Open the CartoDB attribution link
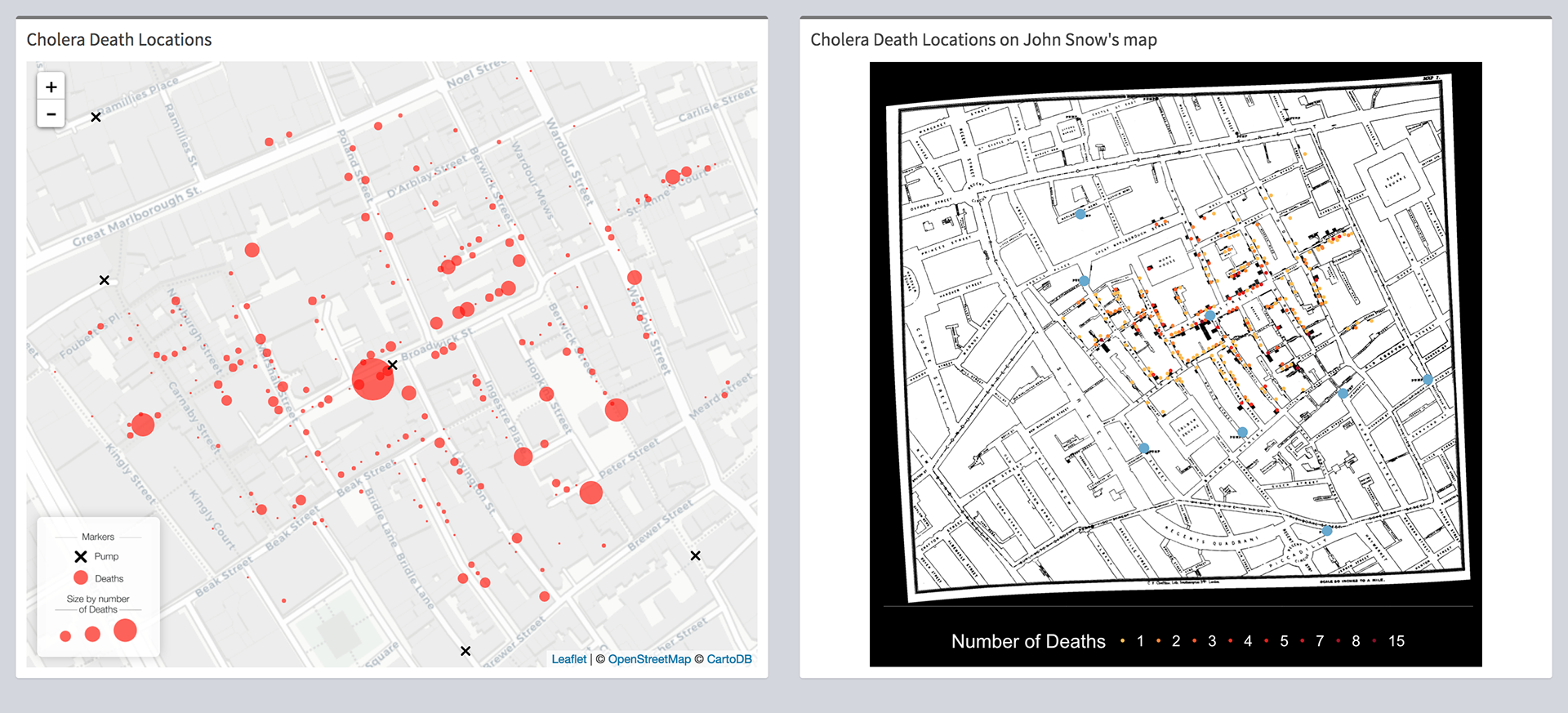The height and width of the screenshot is (713, 1568). 729,659
